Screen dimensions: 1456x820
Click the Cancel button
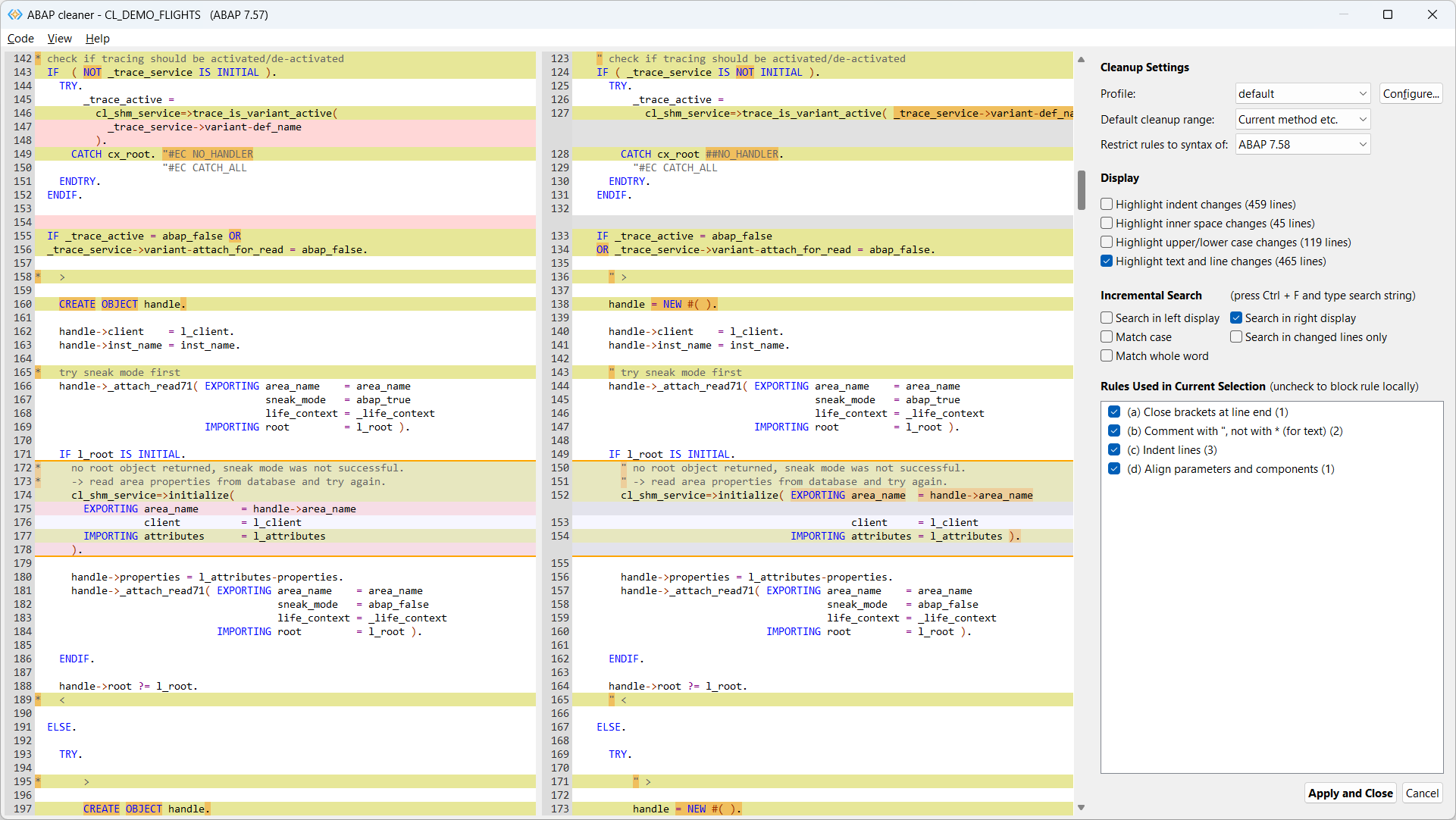click(1422, 793)
